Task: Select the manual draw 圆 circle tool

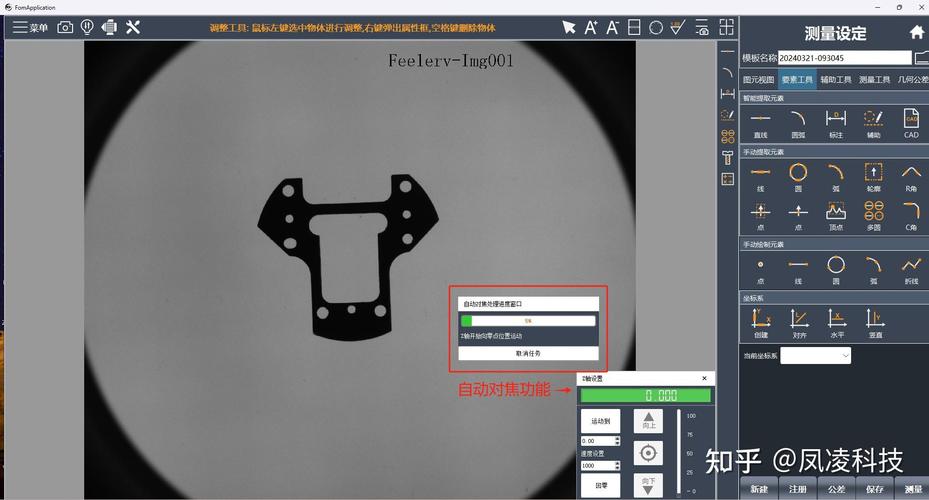Action: (835, 270)
